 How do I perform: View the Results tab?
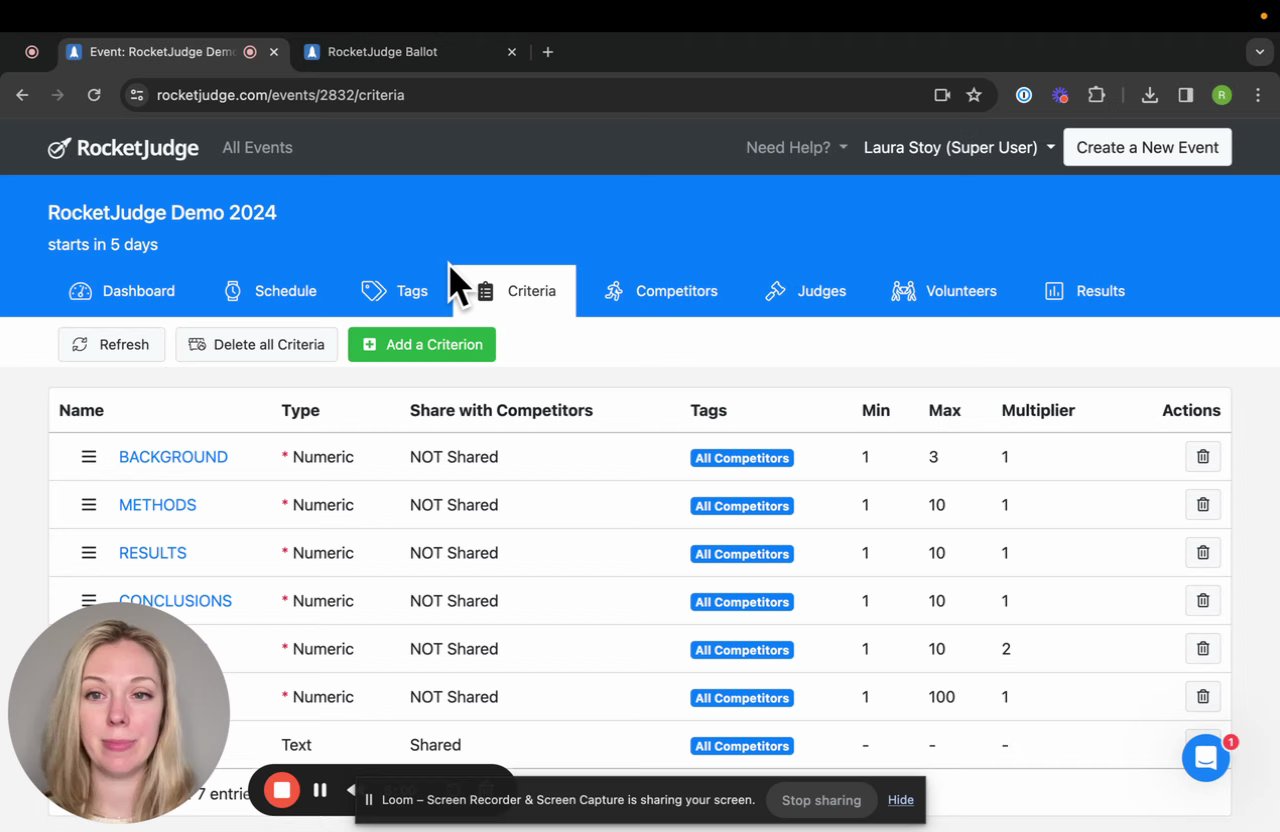[x=1085, y=291]
